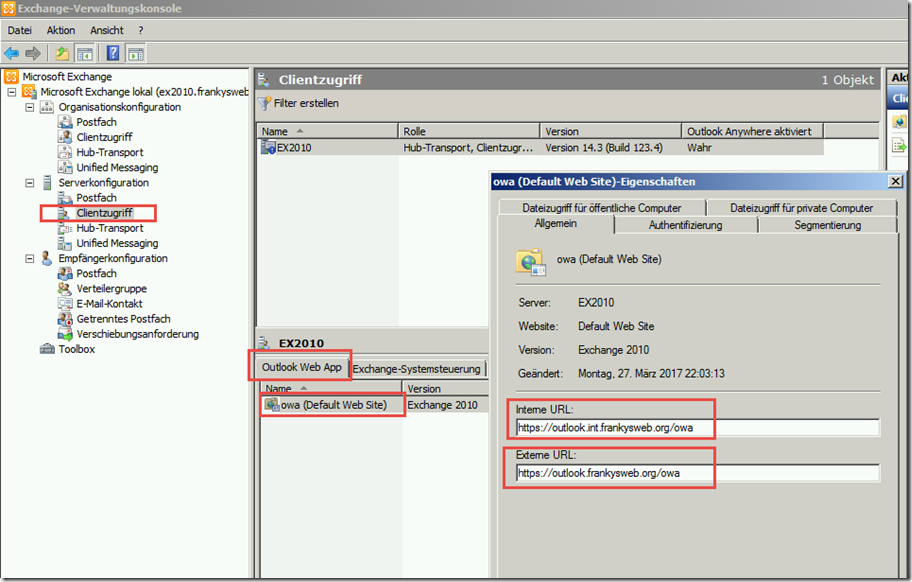Screen dimensions: 912x582
Task: Click the back arrow toolbar icon
Action: tap(12, 53)
